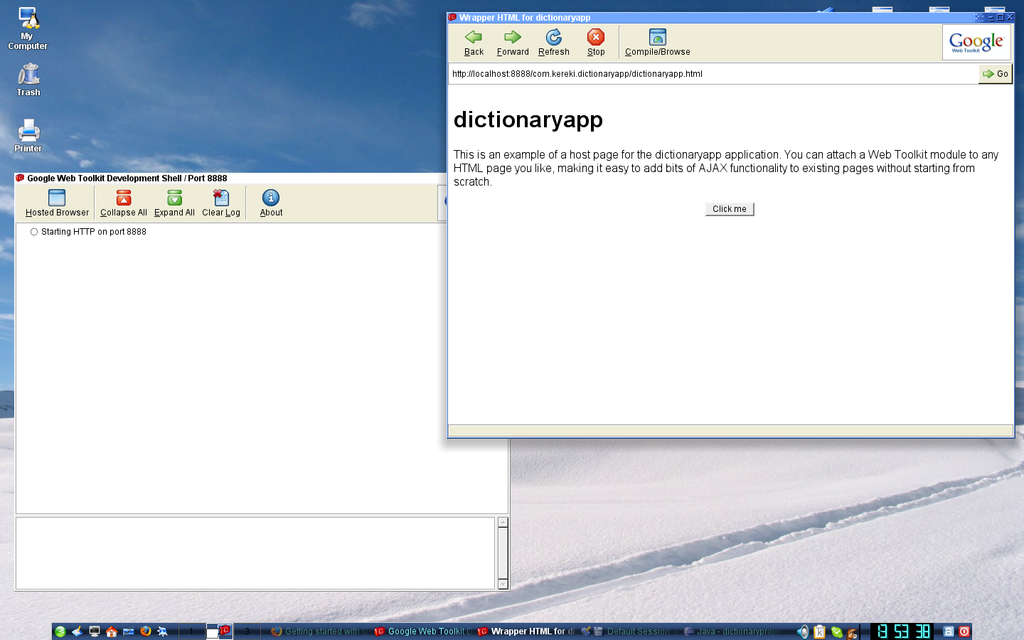The height and width of the screenshot is (640, 1024).
Task: Focus the localhost URL address field
Action: tap(710, 74)
